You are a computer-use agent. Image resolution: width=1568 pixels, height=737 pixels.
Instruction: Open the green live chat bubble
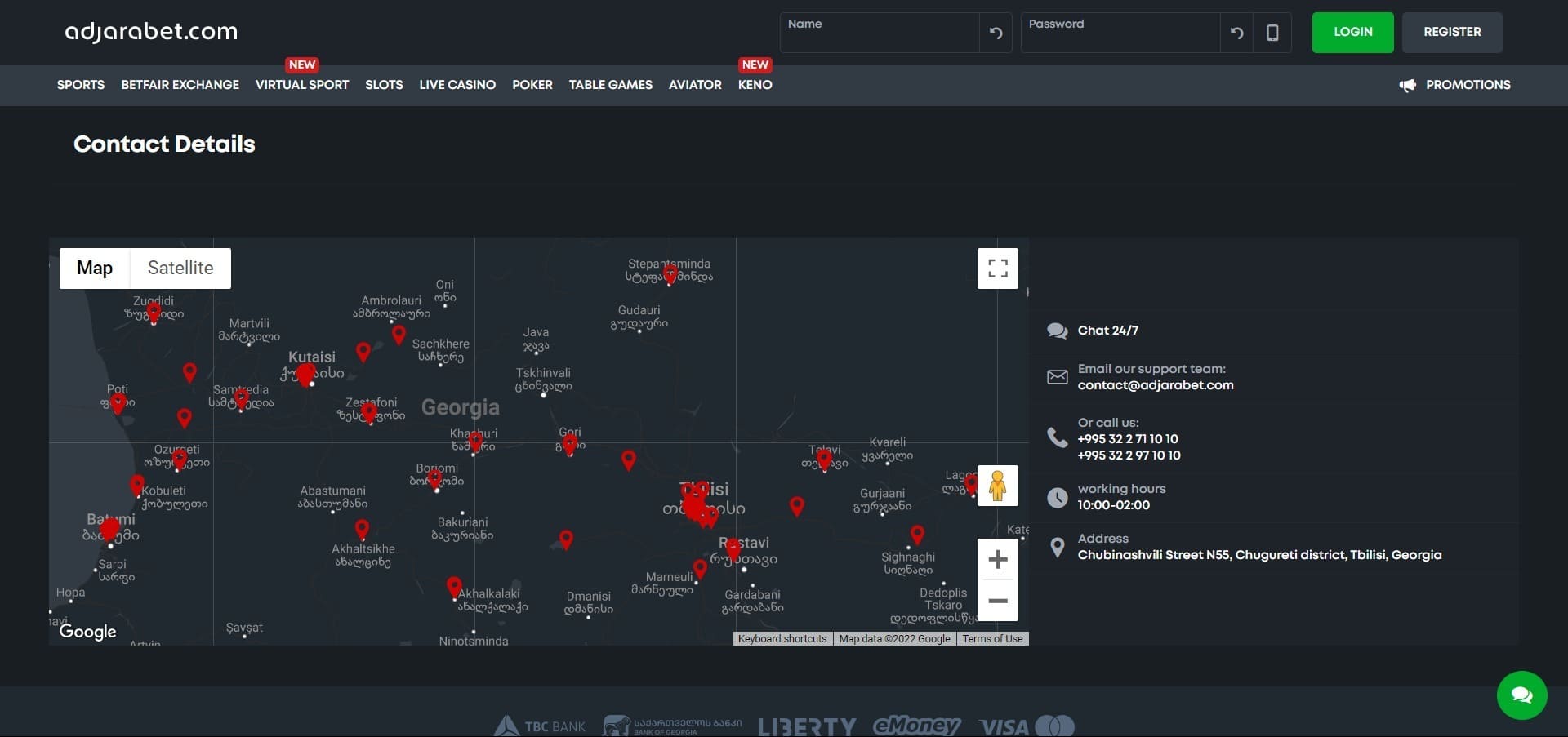[x=1521, y=695]
